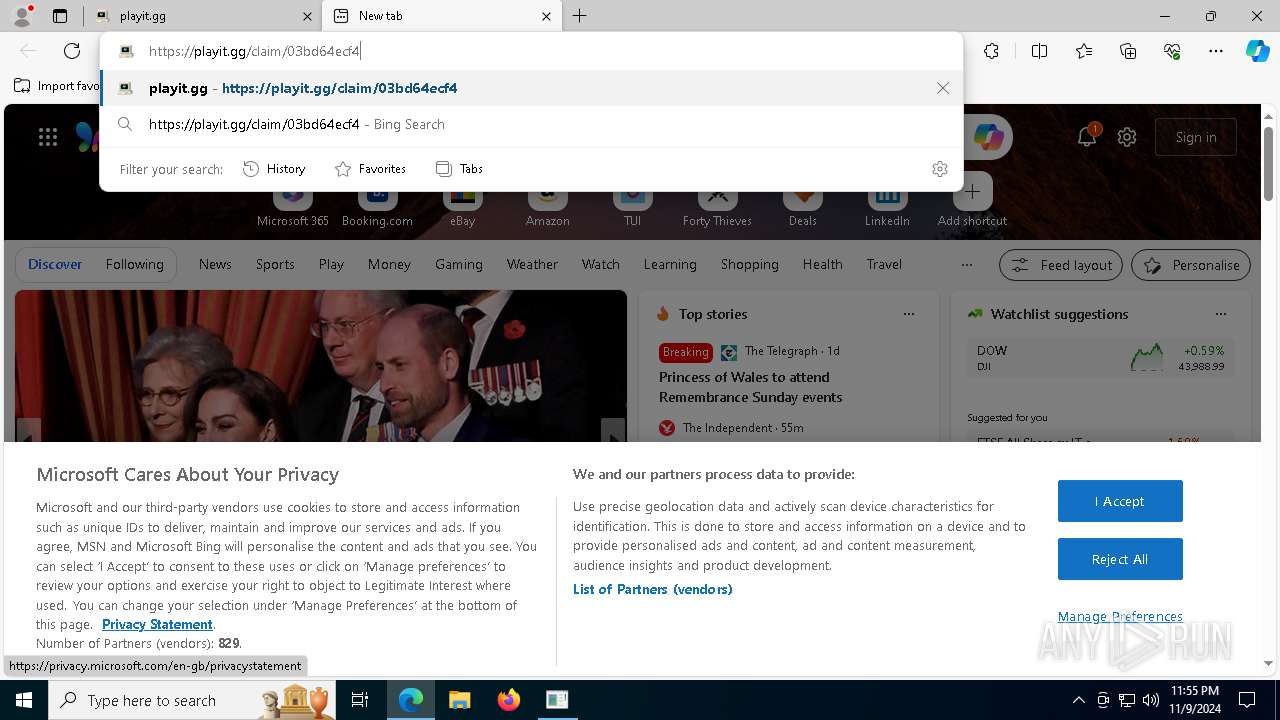The image size is (1280, 720).
Task: Click Reject All cookies button
Action: 1120,559
